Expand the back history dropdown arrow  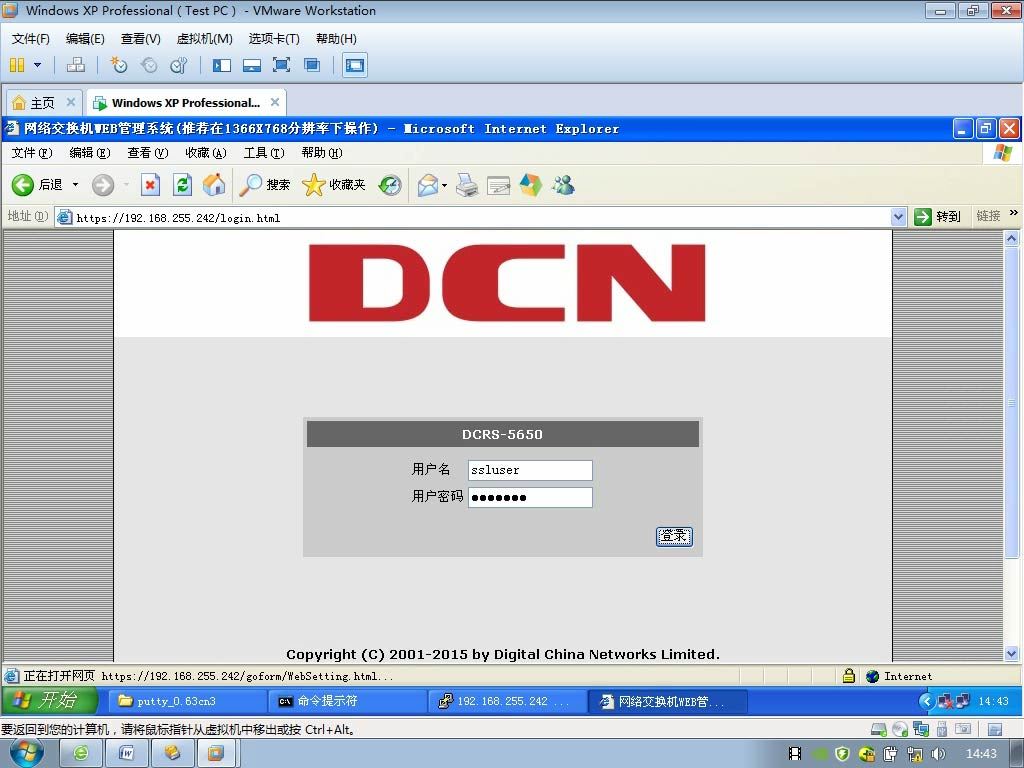[75, 185]
